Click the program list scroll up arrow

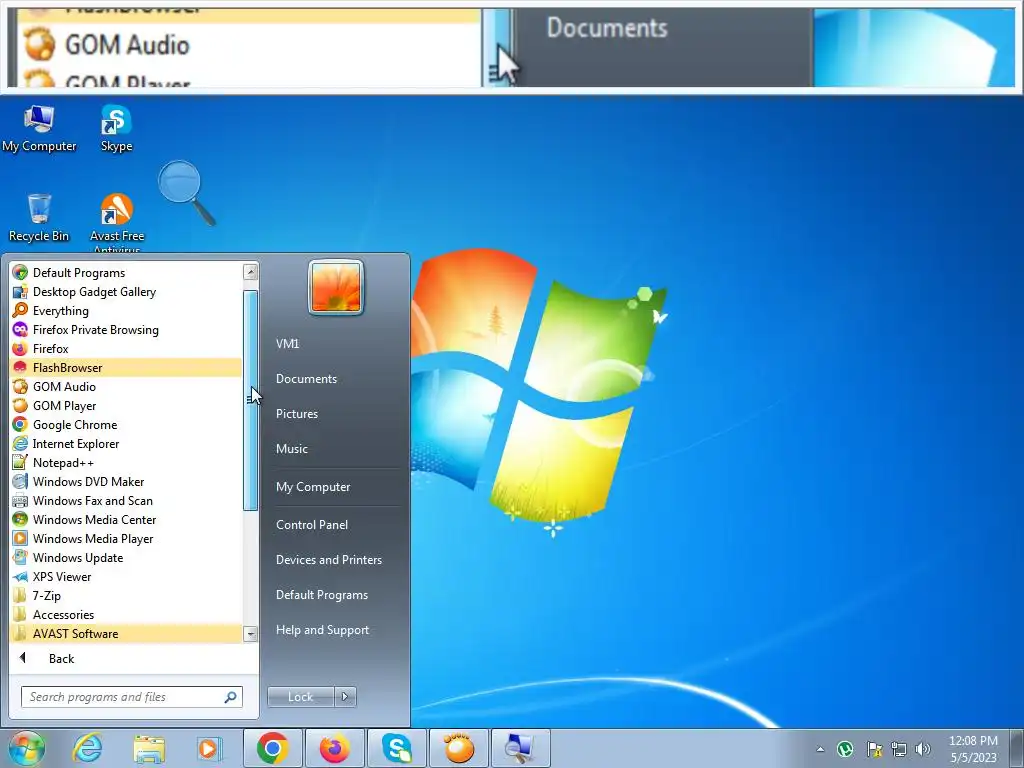[x=250, y=272]
